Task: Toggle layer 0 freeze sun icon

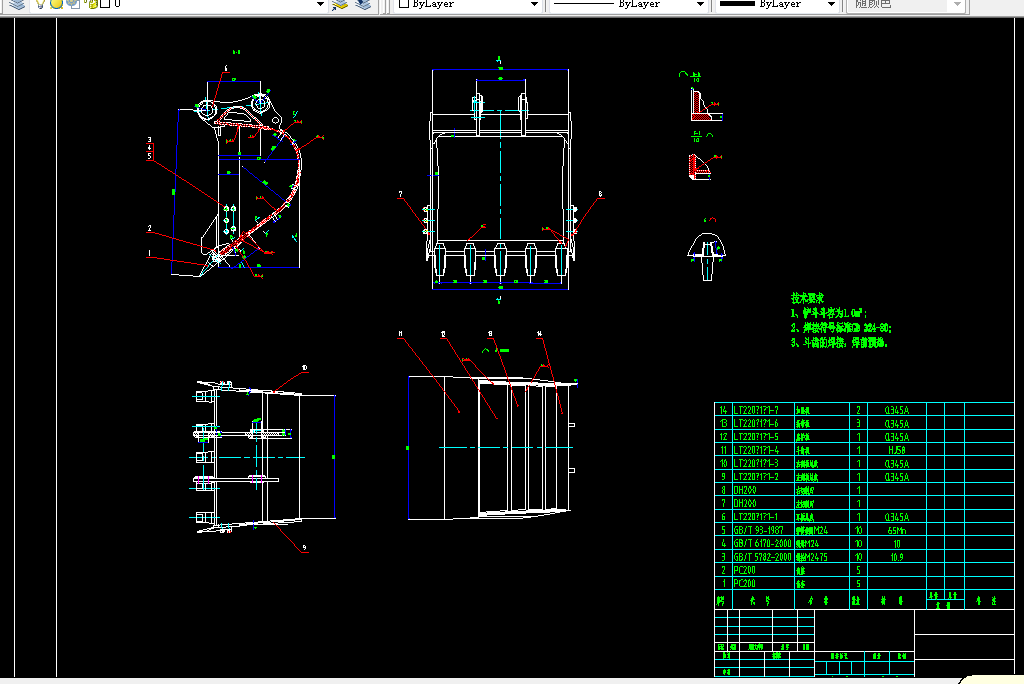Action: (57, 4)
